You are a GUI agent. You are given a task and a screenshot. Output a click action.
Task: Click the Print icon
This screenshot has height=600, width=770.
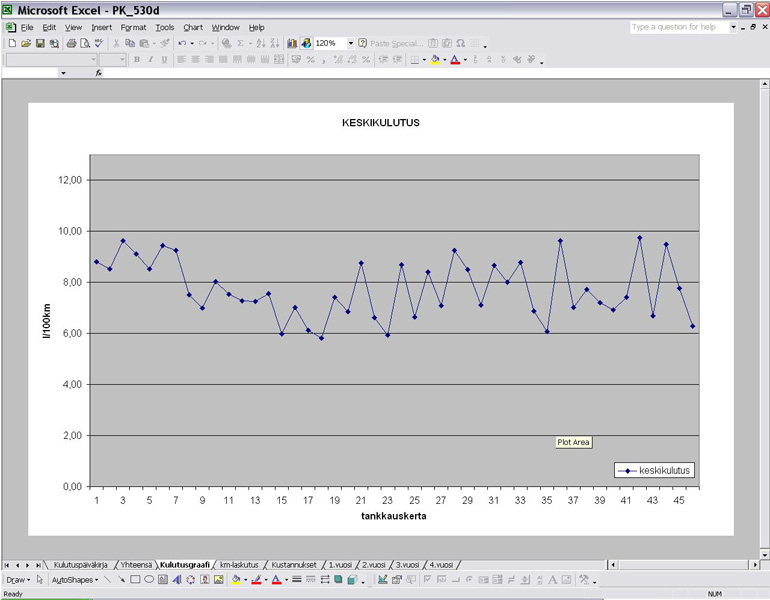tap(71, 44)
